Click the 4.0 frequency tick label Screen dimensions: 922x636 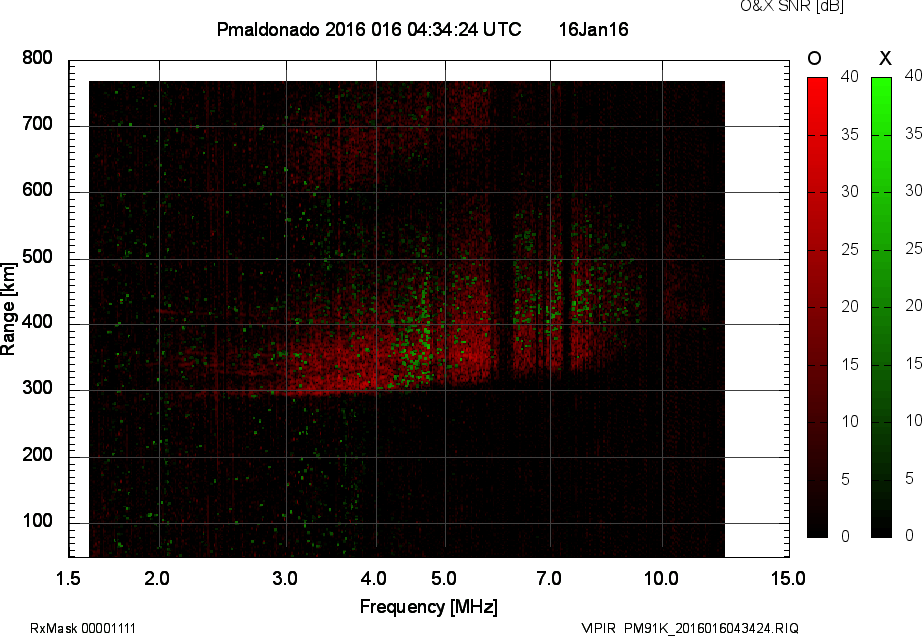374,578
